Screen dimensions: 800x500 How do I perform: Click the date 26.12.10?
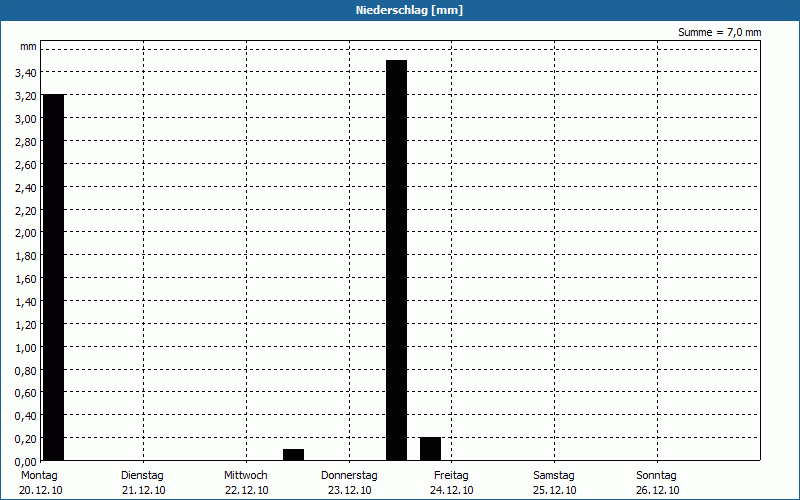[x=658, y=491]
